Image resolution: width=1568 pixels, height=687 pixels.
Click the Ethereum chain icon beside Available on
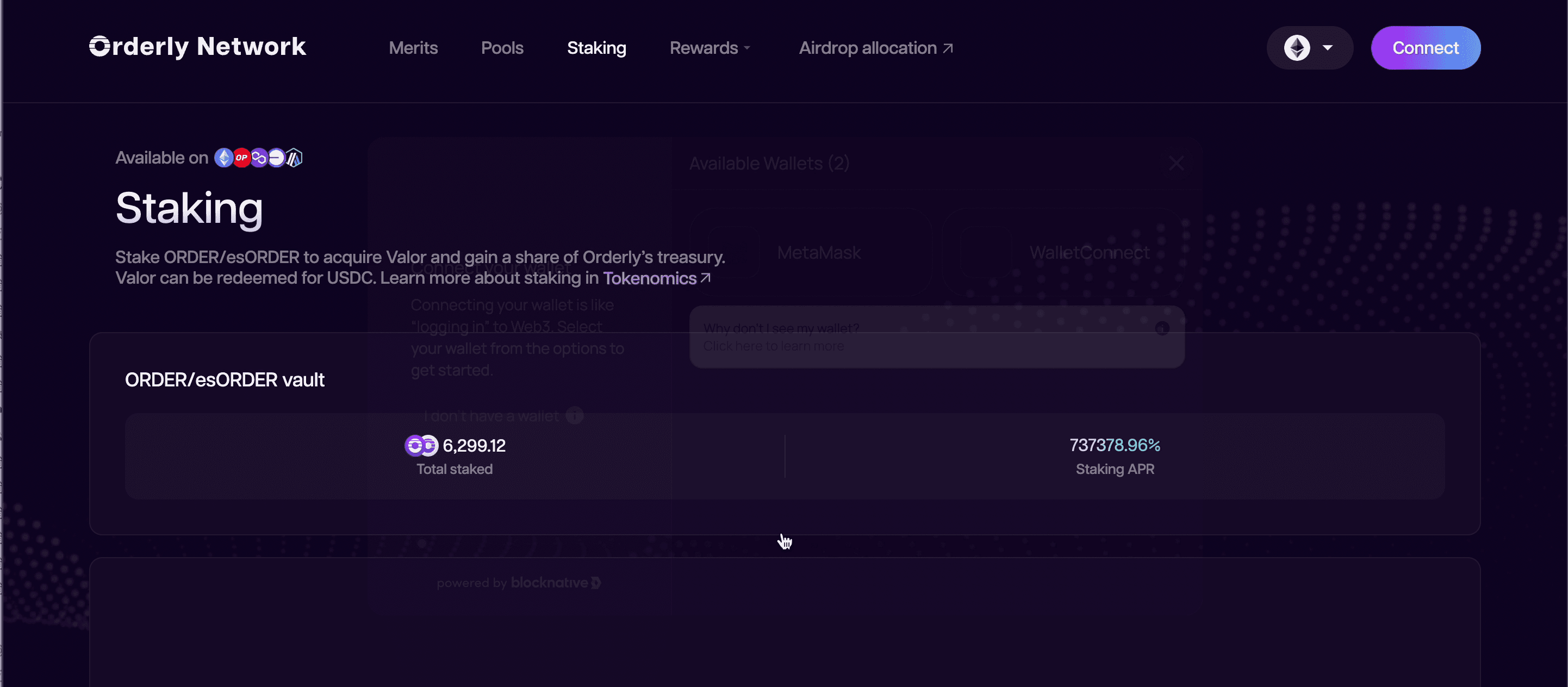(x=224, y=158)
